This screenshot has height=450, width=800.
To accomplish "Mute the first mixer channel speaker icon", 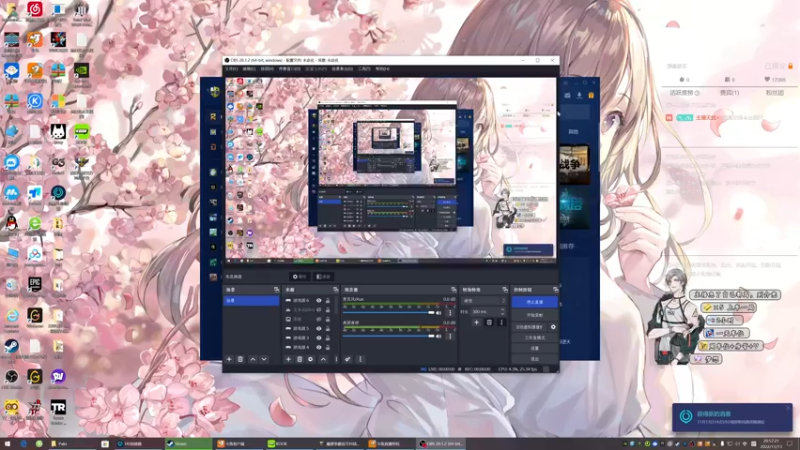I will 439,313.
